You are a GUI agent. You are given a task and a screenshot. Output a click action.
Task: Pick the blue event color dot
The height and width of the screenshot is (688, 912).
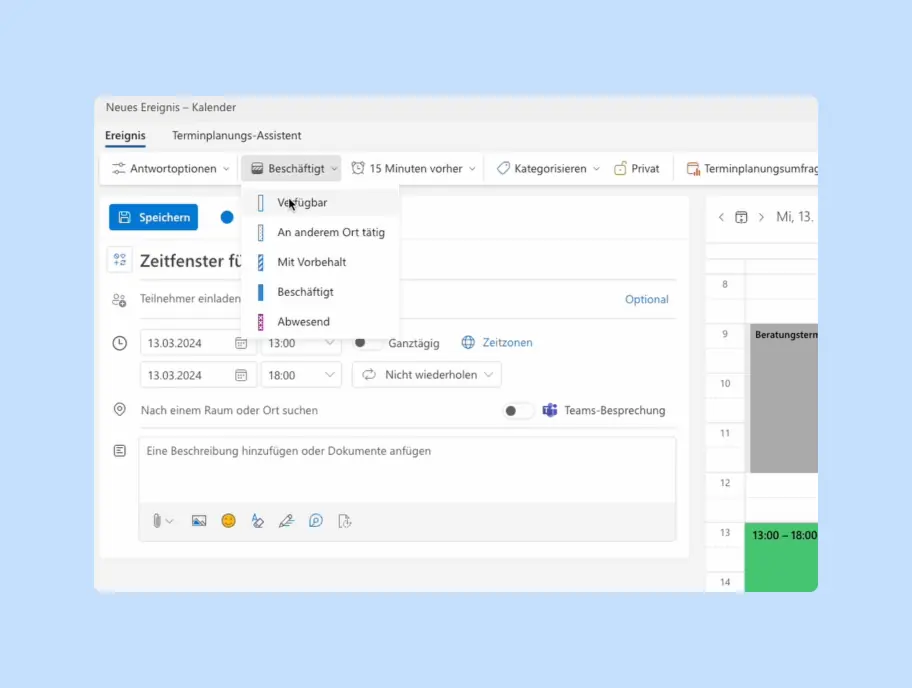coord(226,217)
